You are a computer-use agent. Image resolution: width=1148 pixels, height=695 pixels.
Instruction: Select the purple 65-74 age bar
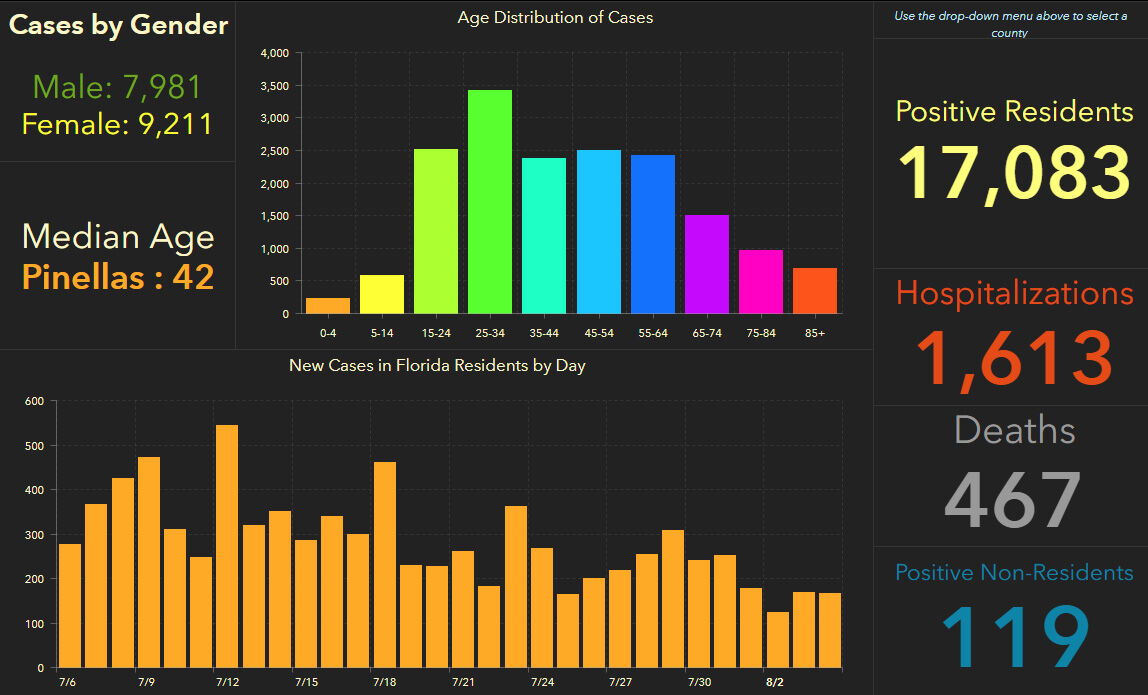[x=707, y=264]
